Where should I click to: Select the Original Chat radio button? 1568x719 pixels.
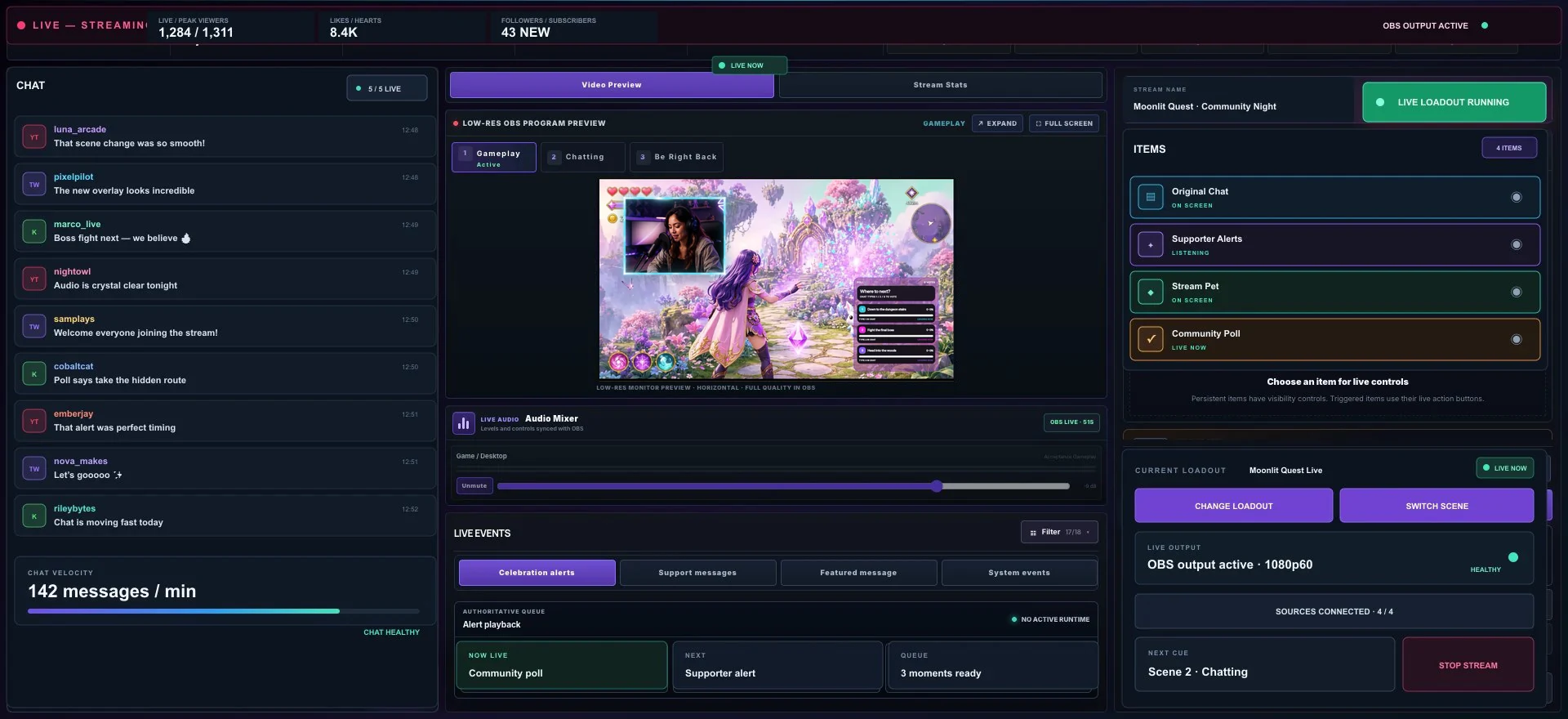1516,197
